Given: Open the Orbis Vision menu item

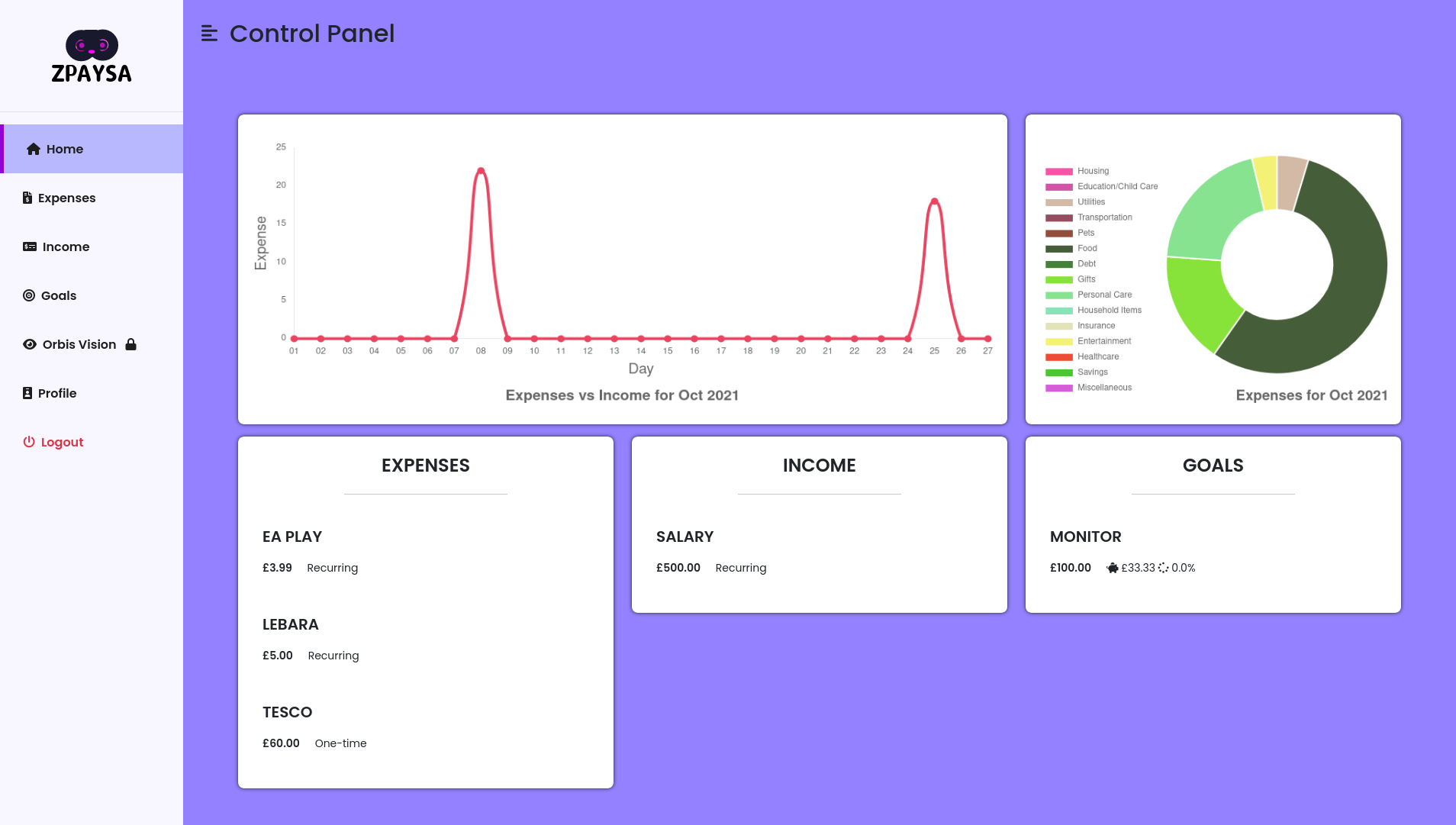Looking at the screenshot, I should point(92,344).
